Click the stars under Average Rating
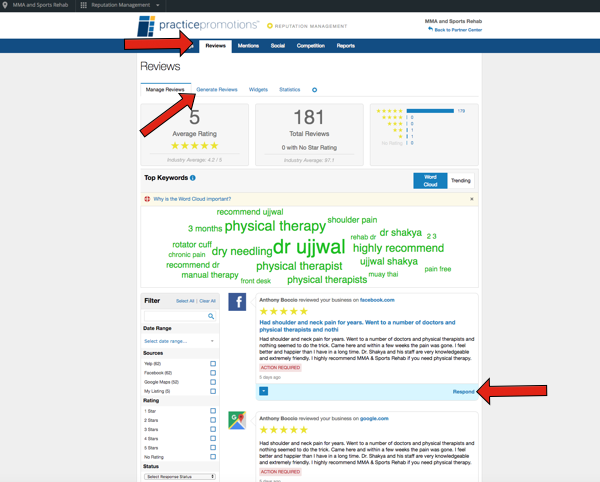Viewport: 600px width, 482px height. pos(194,146)
